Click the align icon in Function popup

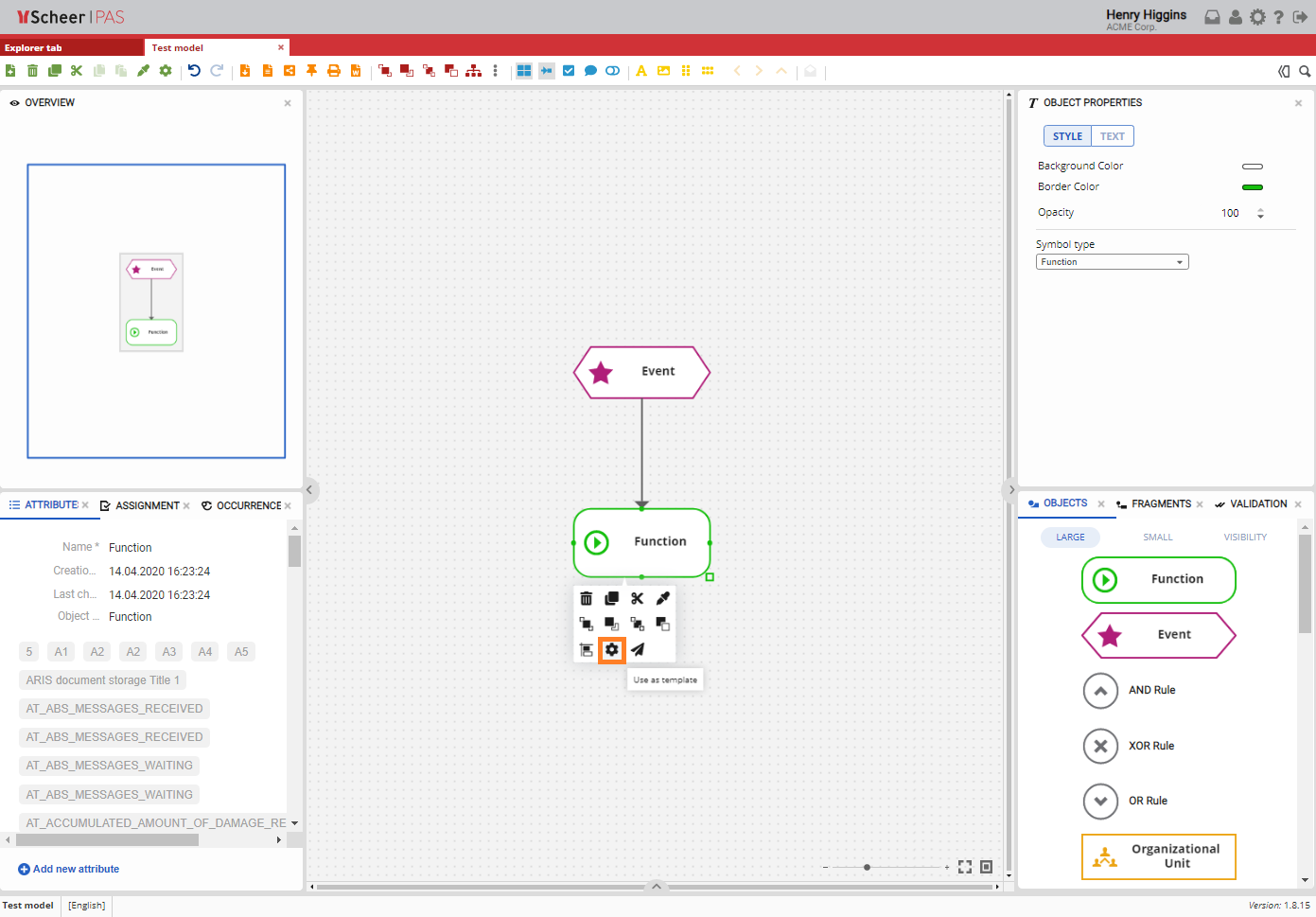(587, 650)
